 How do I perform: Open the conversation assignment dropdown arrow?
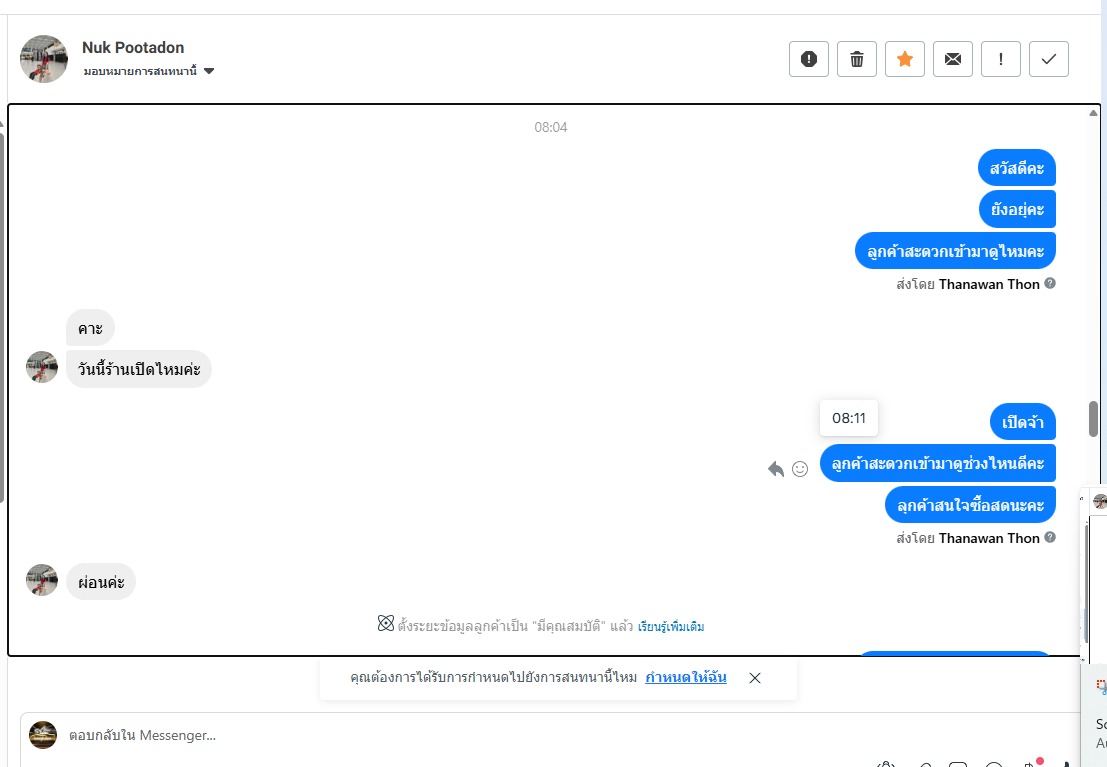pos(209,71)
